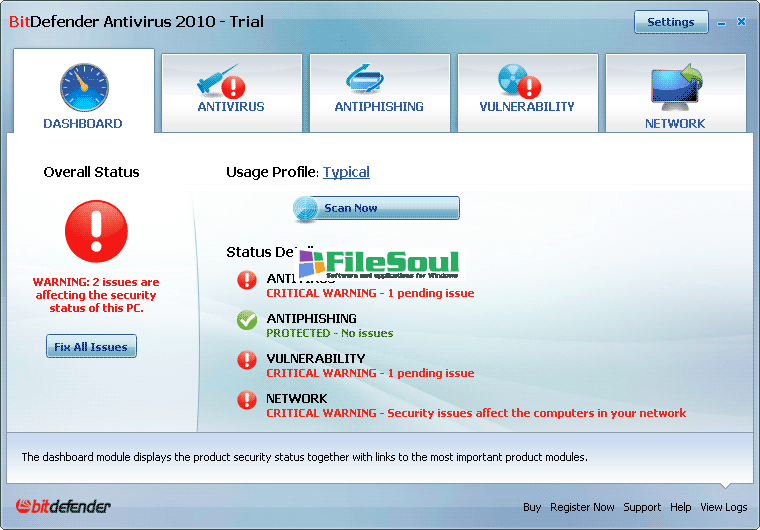Image resolution: width=760 pixels, height=530 pixels.
Task: Click the red warning icon beside Network status
Action: (247, 401)
